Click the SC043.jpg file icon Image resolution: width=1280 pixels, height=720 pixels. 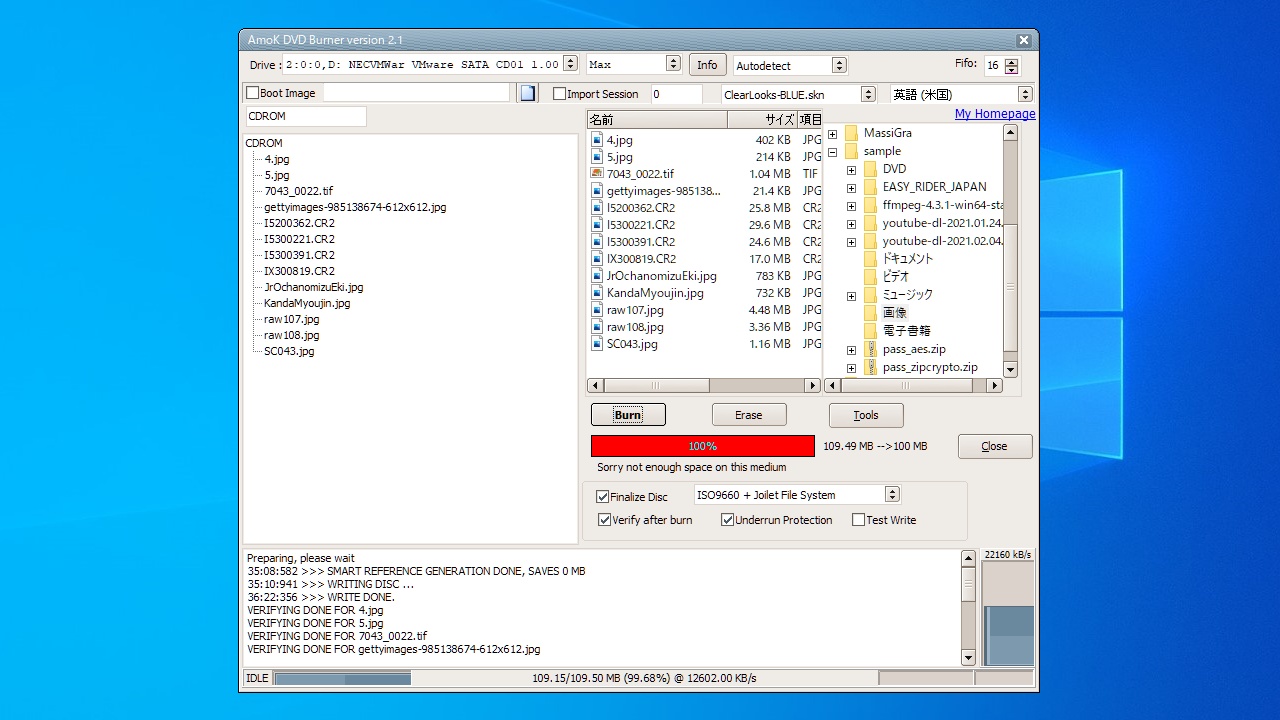(x=597, y=344)
